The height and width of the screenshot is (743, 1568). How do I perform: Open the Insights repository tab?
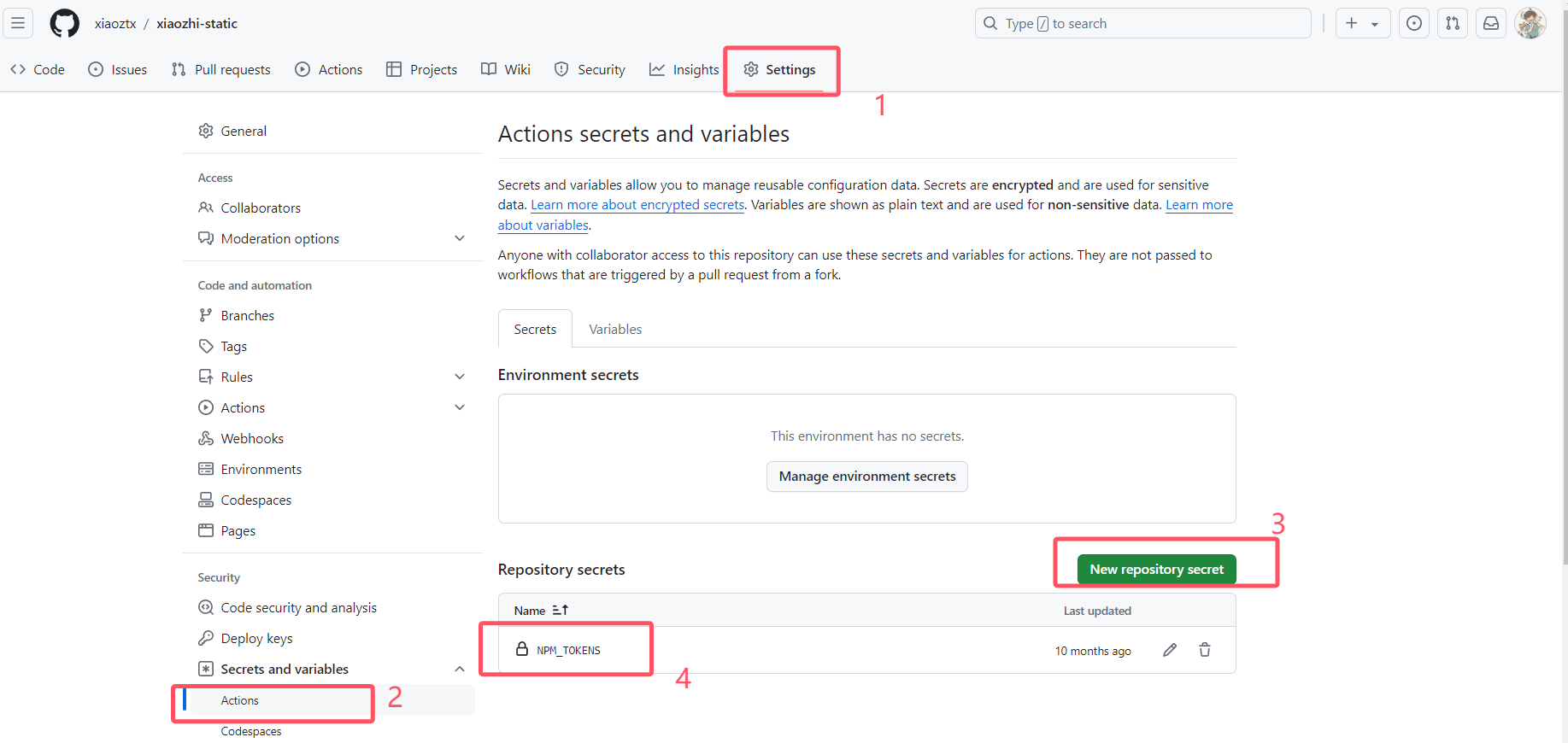click(684, 69)
